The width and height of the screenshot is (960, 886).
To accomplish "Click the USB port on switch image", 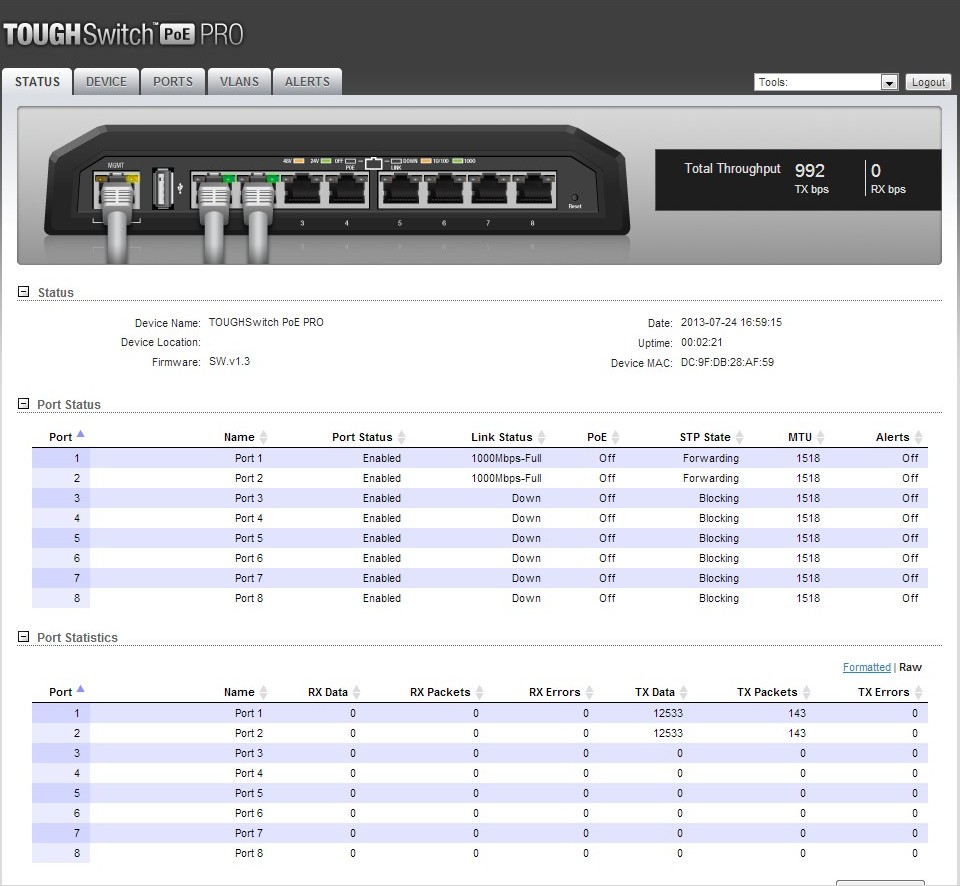I will click(x=162, y=187).
